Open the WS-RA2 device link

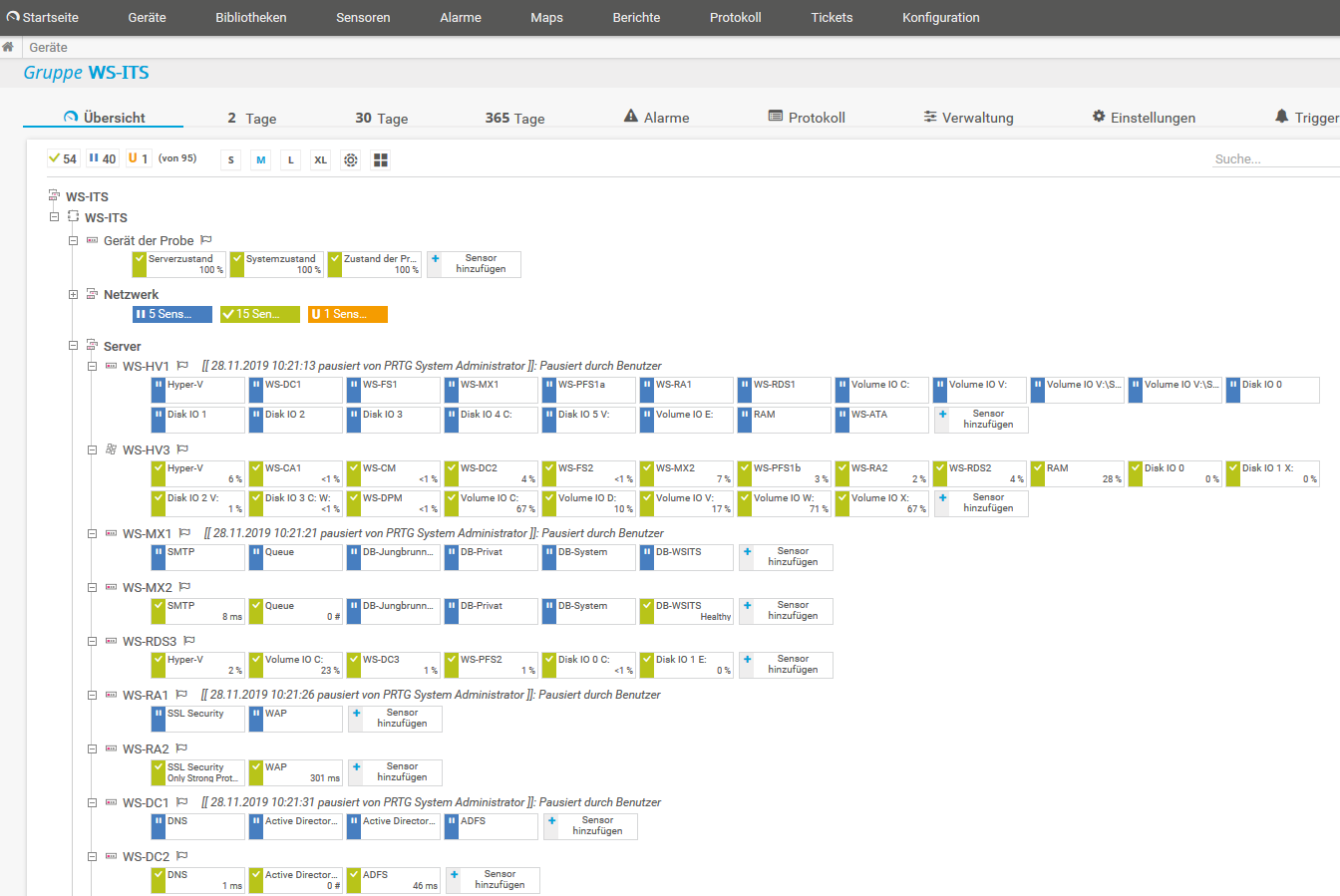(146, 748)
